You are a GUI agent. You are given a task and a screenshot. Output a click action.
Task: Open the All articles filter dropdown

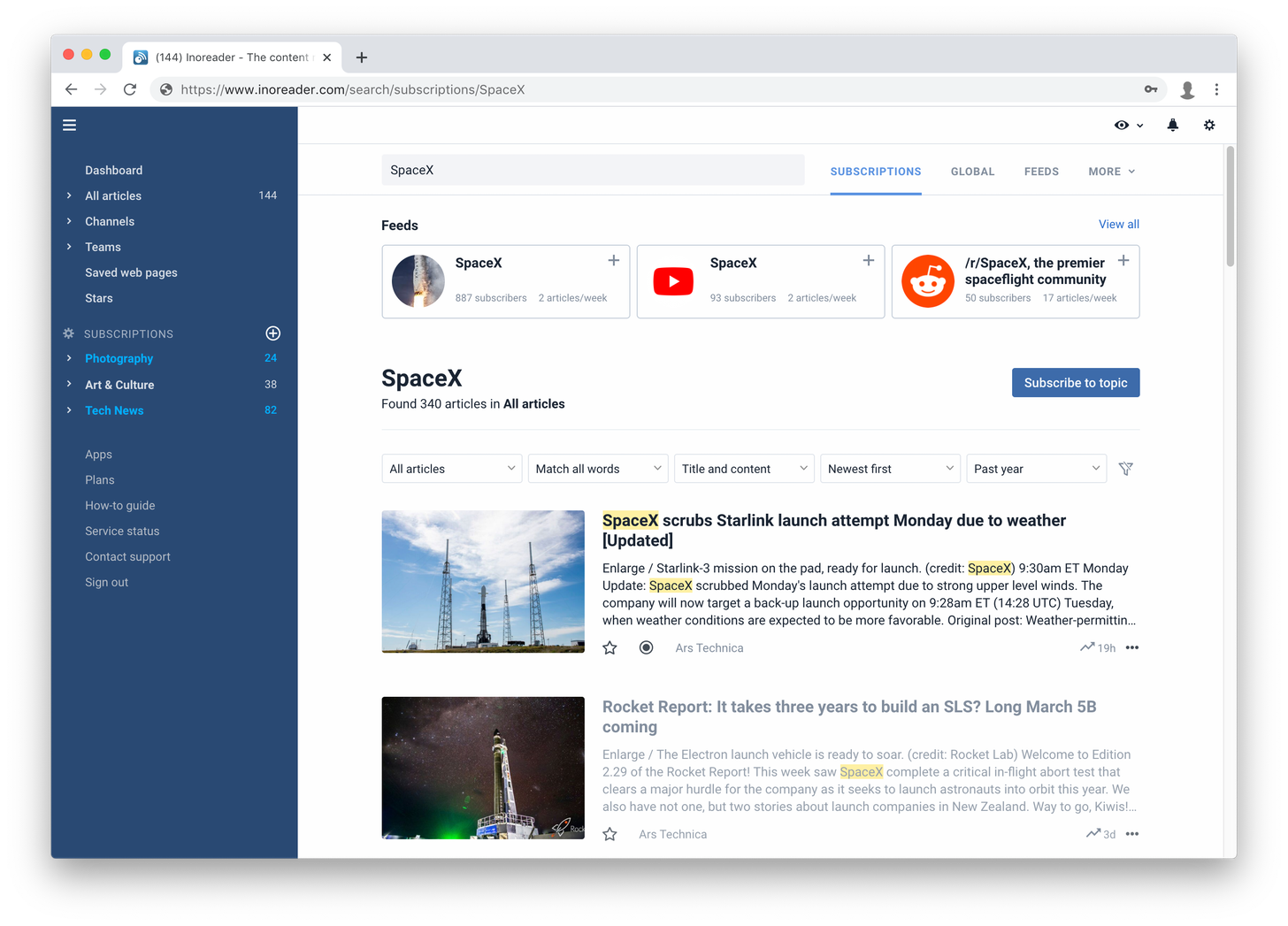click(453, 469)
